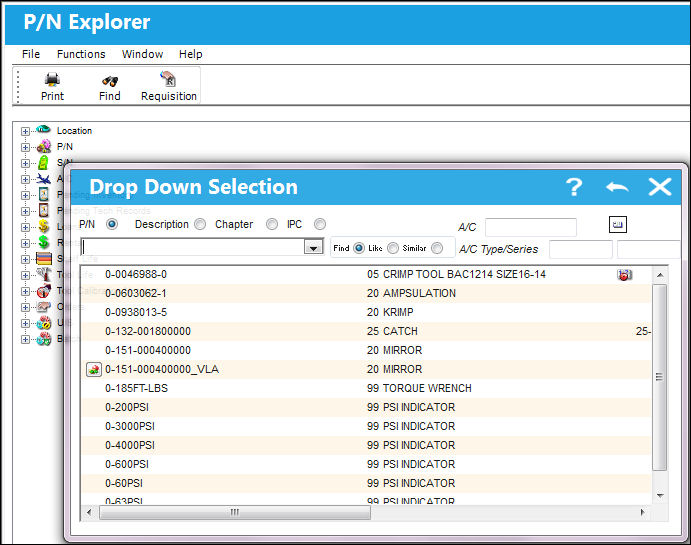Click the small icon next to A/C field

coord(617,225)
